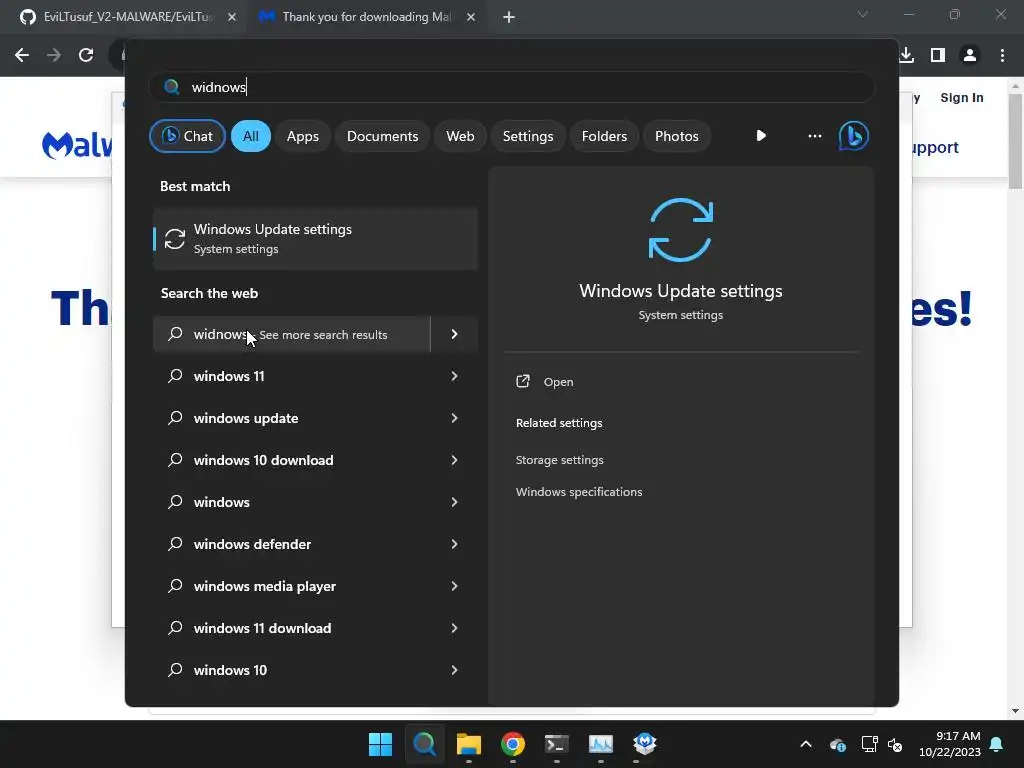This screenshot has width=1024, height=768.
Task: Click Chrome's back navigation arrow
Action: [22, 55]
